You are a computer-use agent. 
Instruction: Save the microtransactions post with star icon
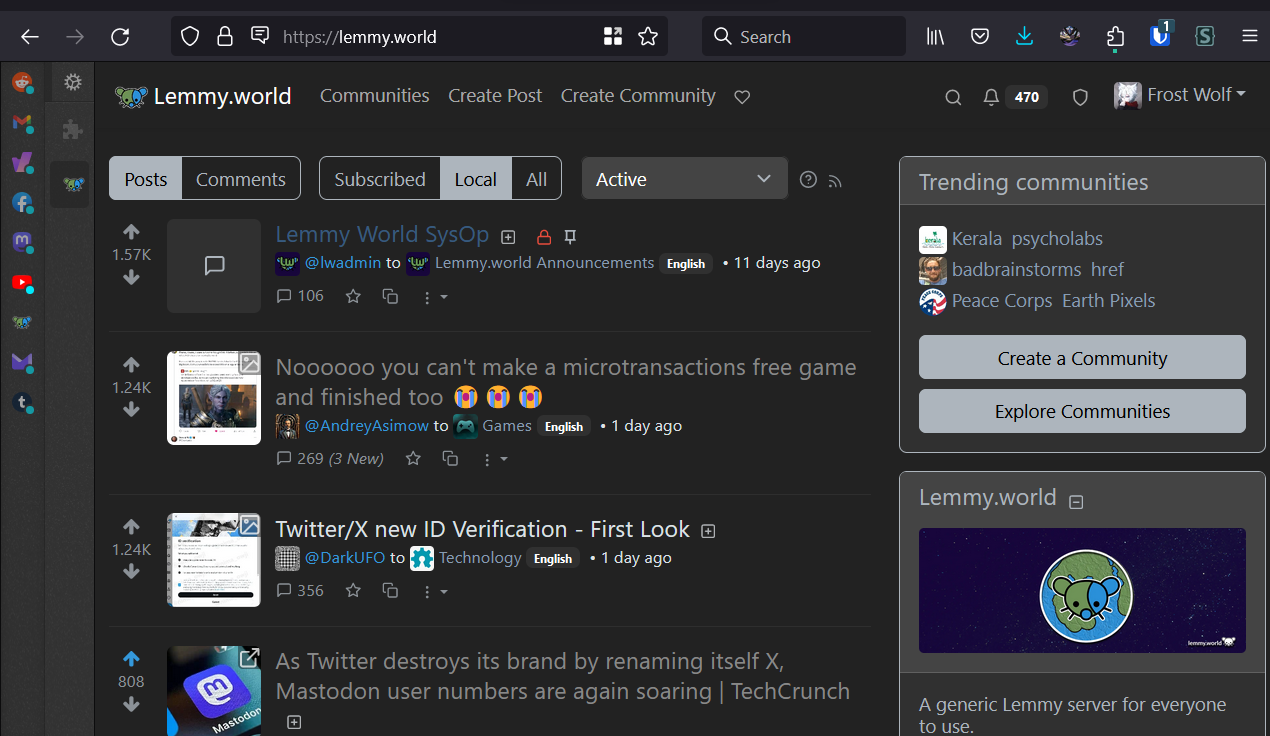tap(413, 458)
